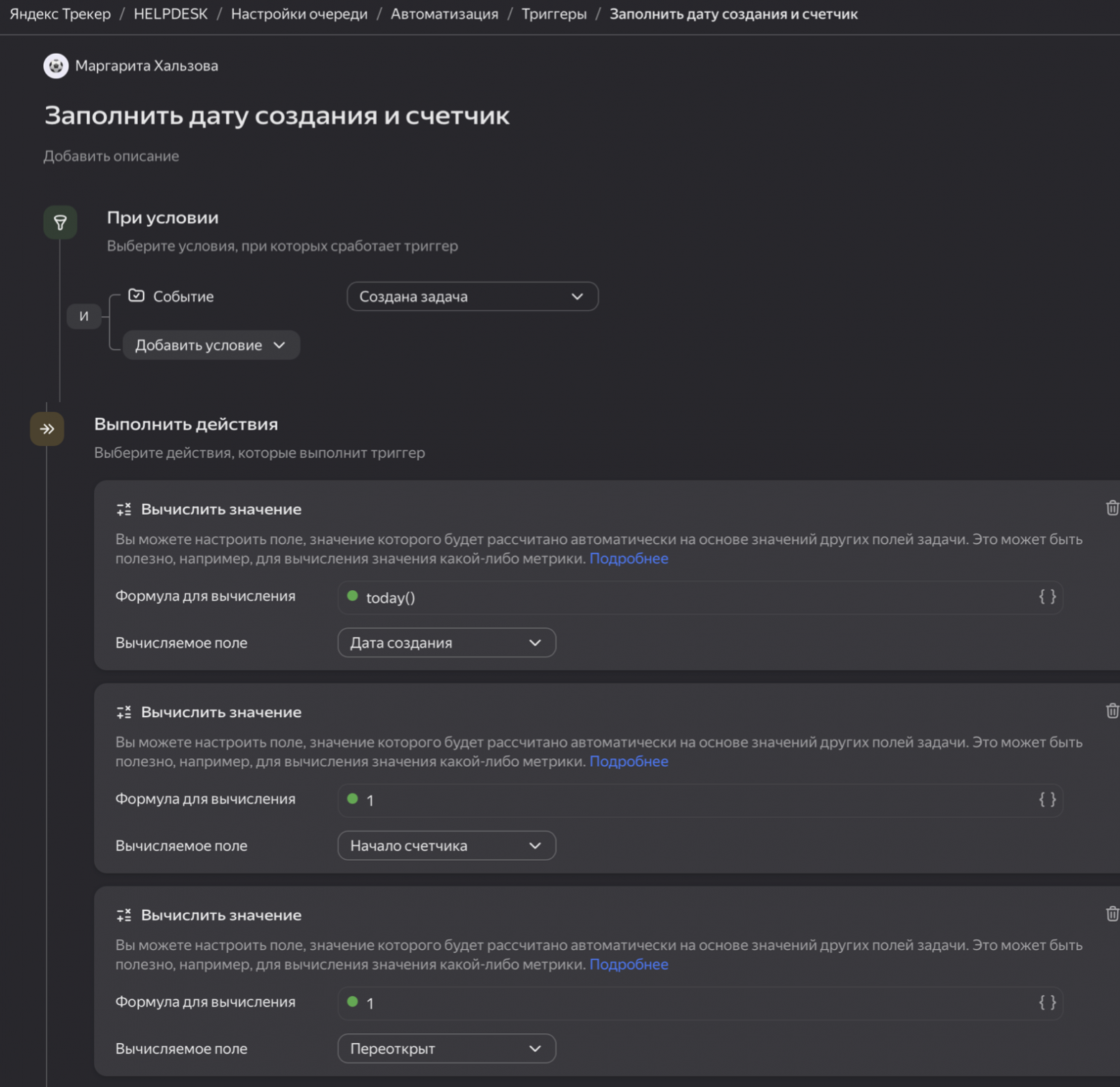Insert variable via braces in today() formula
The width and height of the screenshot is (1120, 1087).
(x=1047, y=597)
